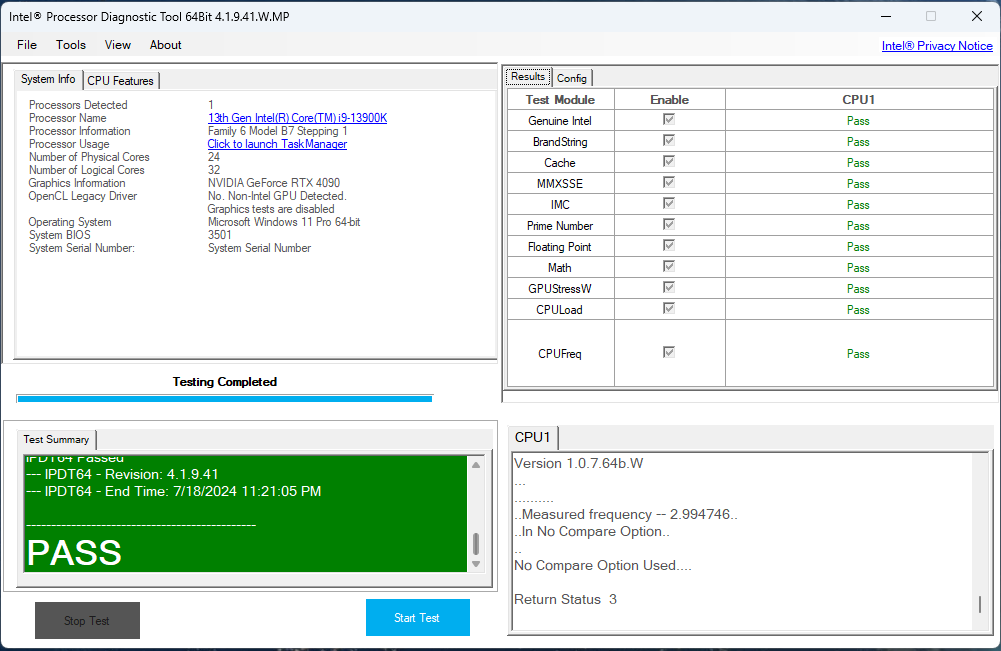This screenshot has width=1001, height=651.
Task: Click to launch TaskManager link
Action: click(277, 144)
